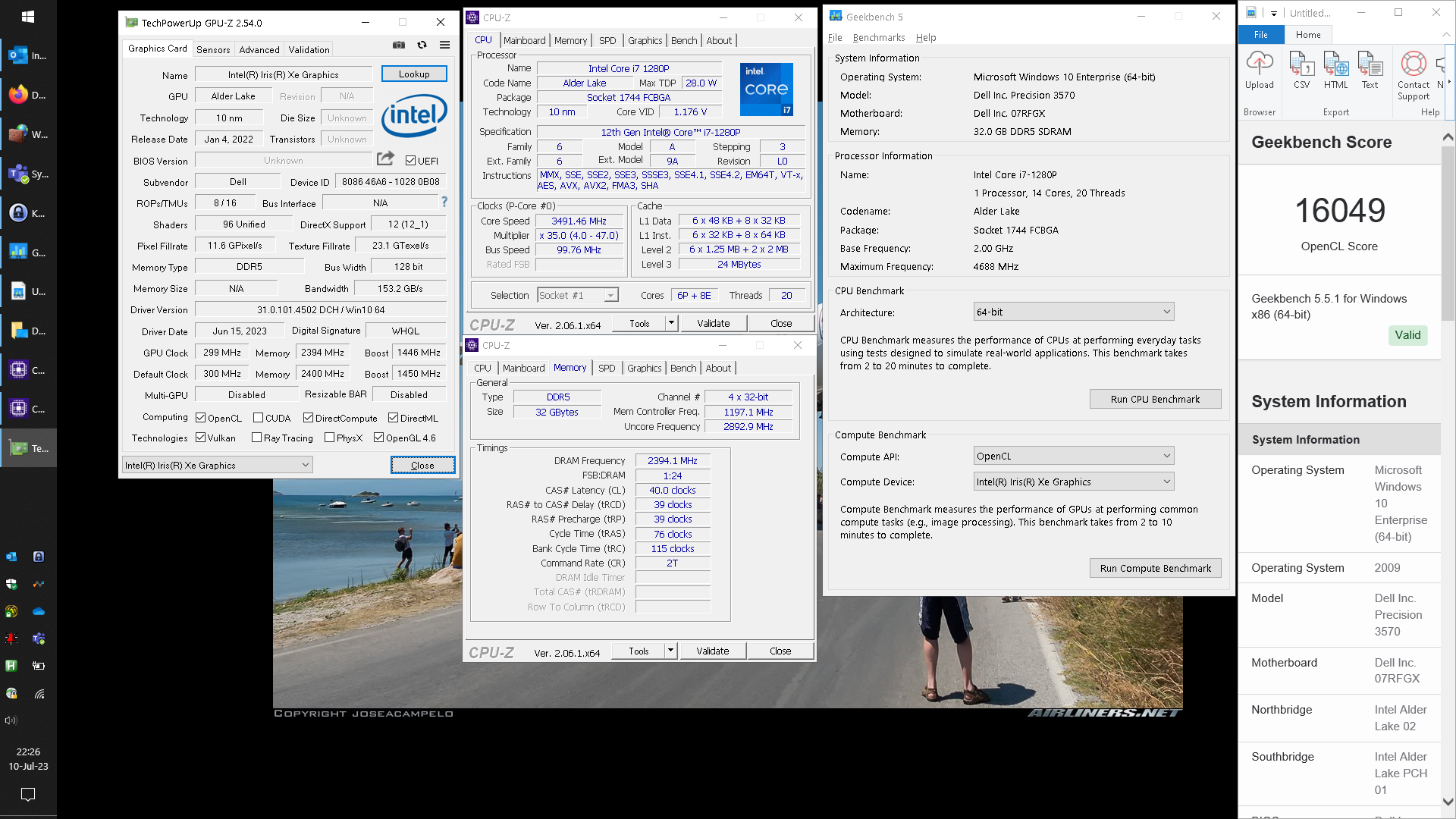
Task: Open the Tools dropdown arrow in upper CPU-Z
Action: [671, 323]
